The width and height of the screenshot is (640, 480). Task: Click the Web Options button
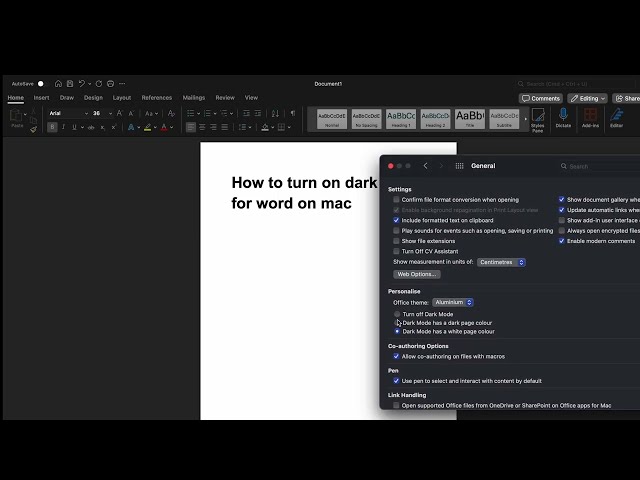(x=417, y=274)
